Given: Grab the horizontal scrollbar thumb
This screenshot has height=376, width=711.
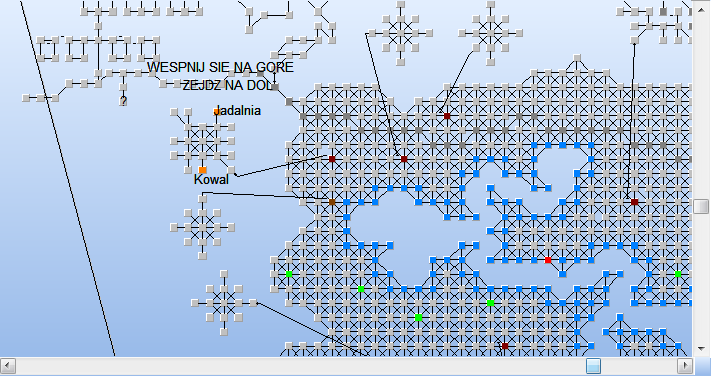Looking at the screenshot, I should (593, 366).
